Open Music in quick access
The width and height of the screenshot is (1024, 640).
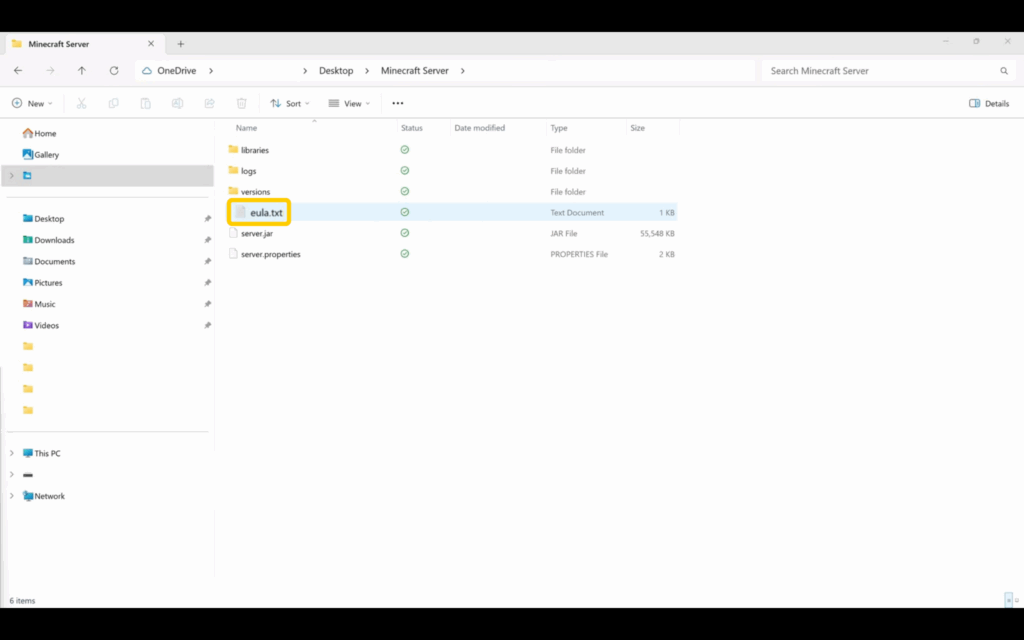[39, 304]
